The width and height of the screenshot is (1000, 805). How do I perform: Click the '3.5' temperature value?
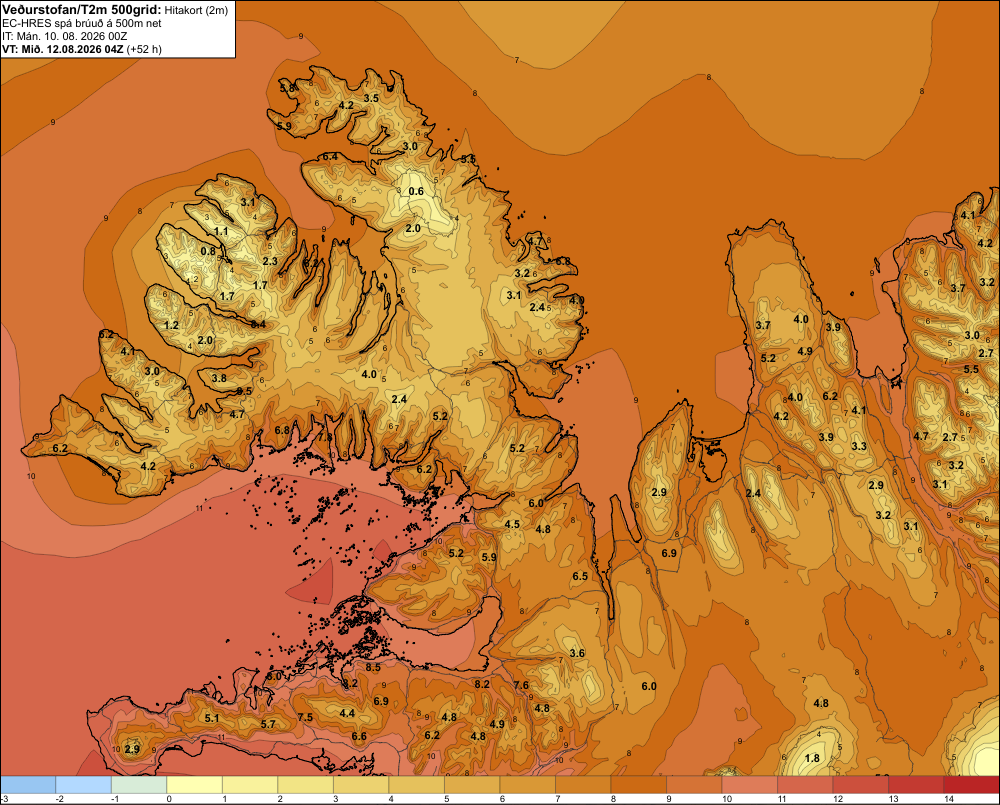[371, 98]
